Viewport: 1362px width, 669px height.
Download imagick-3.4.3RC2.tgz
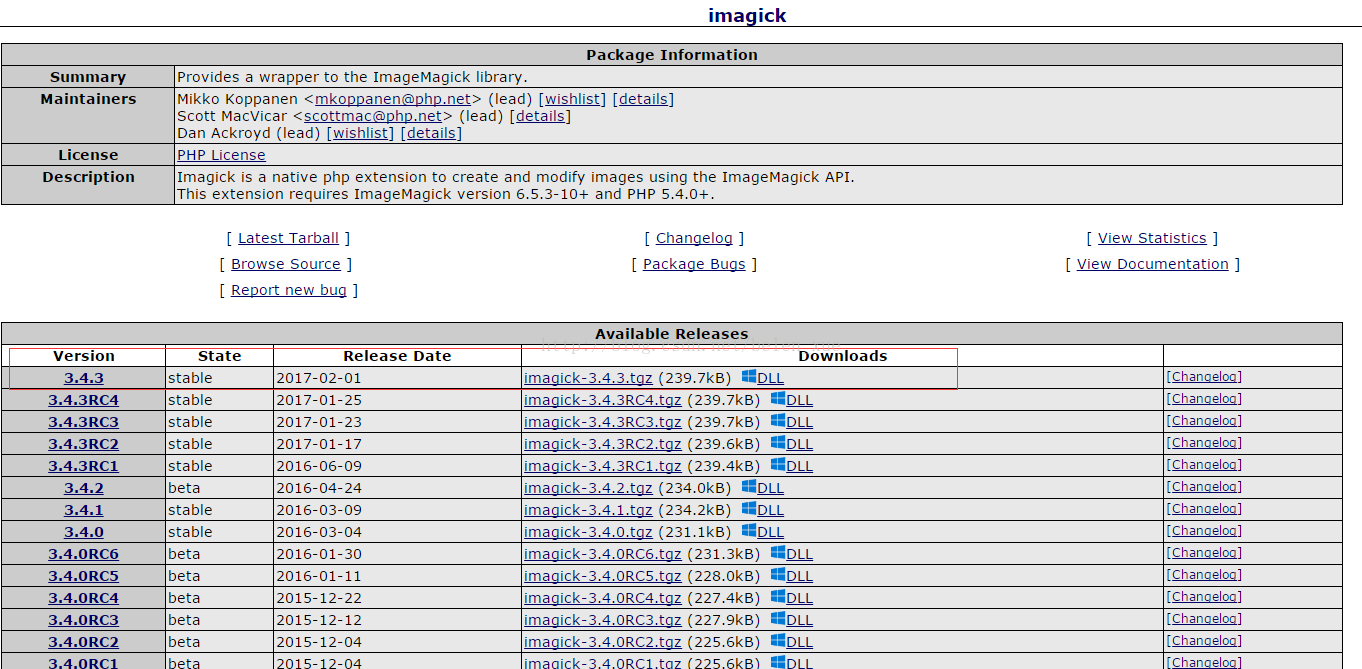[x=603, y=444]
